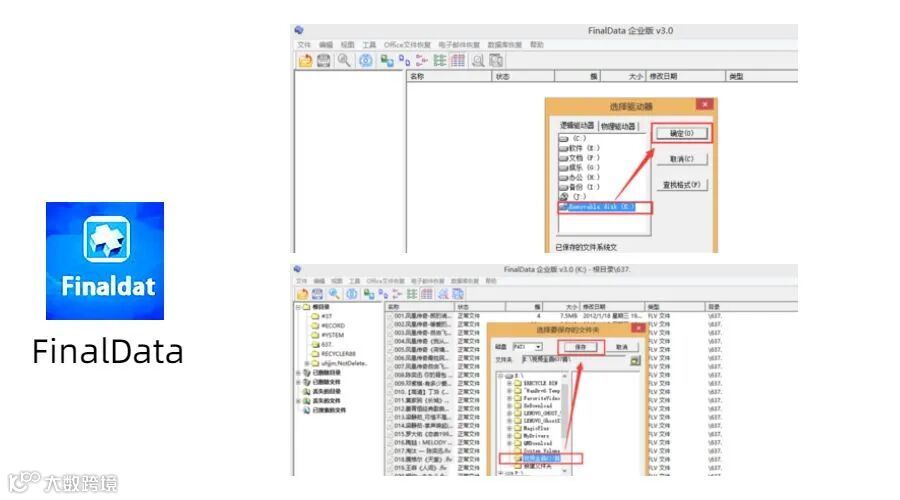Click the magnifier Find icon in upper window toolbar
This screenshot has height=500, width=900.
[344, 60]
